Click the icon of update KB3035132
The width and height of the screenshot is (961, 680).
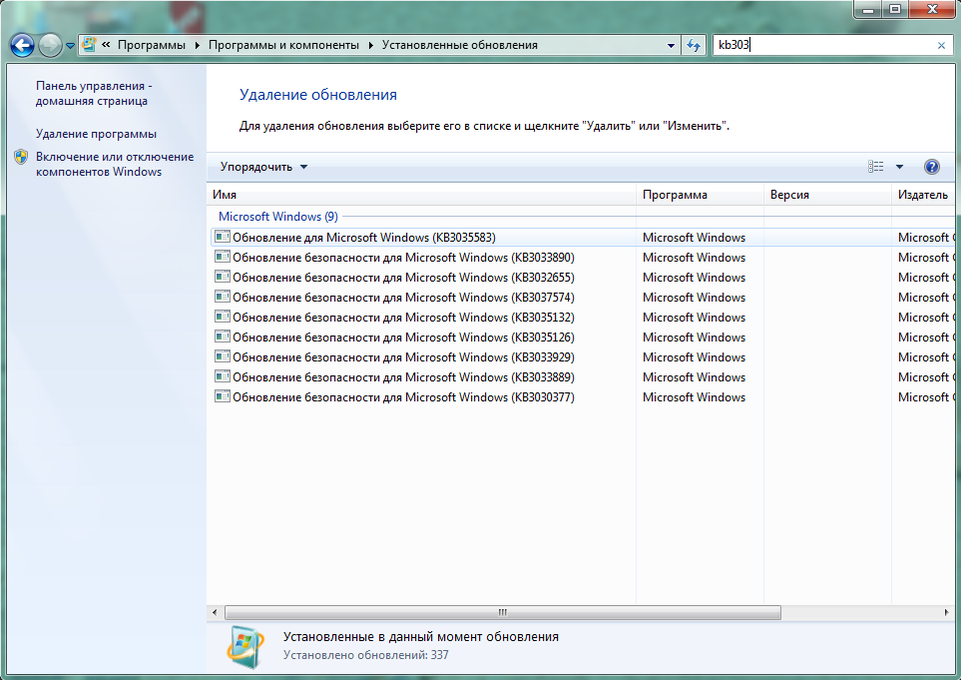(222, 317)
